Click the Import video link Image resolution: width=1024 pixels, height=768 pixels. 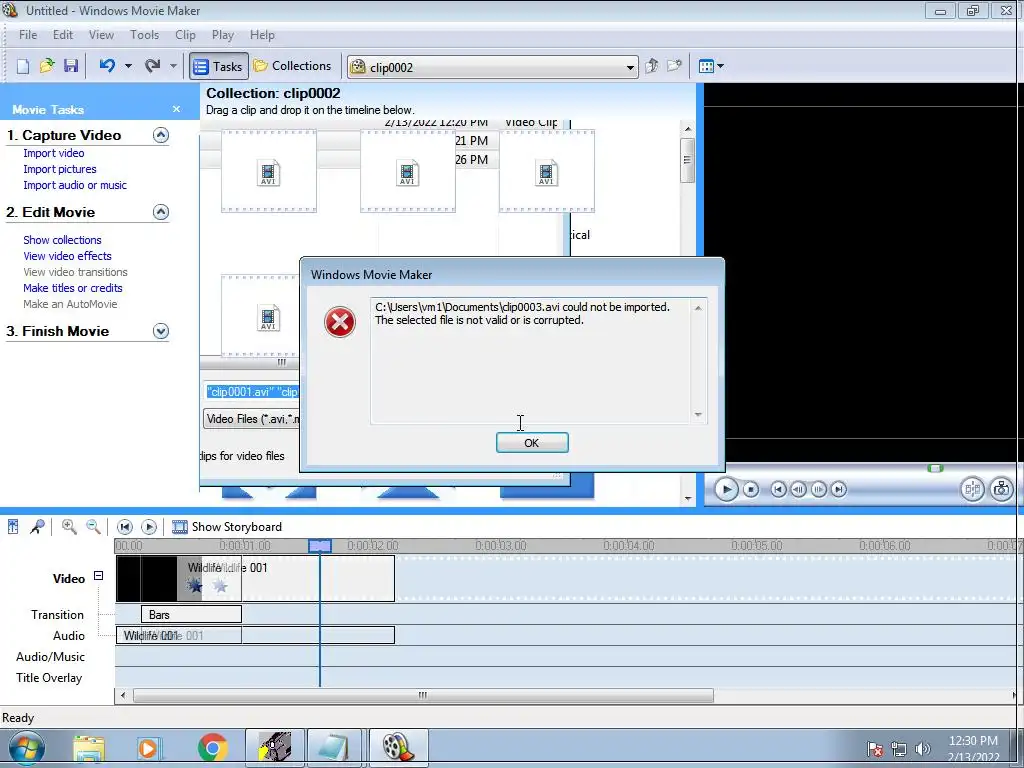(x=54, y=153)
